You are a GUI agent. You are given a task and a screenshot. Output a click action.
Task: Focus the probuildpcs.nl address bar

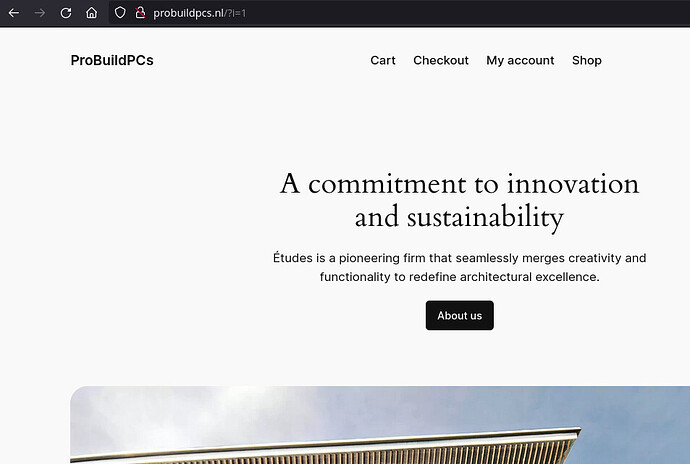[x=190, y=13]
